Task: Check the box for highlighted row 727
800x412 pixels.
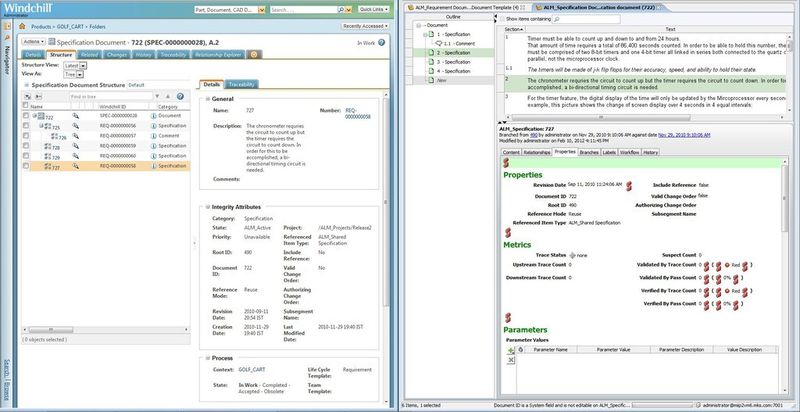Action: coord(26,166)
